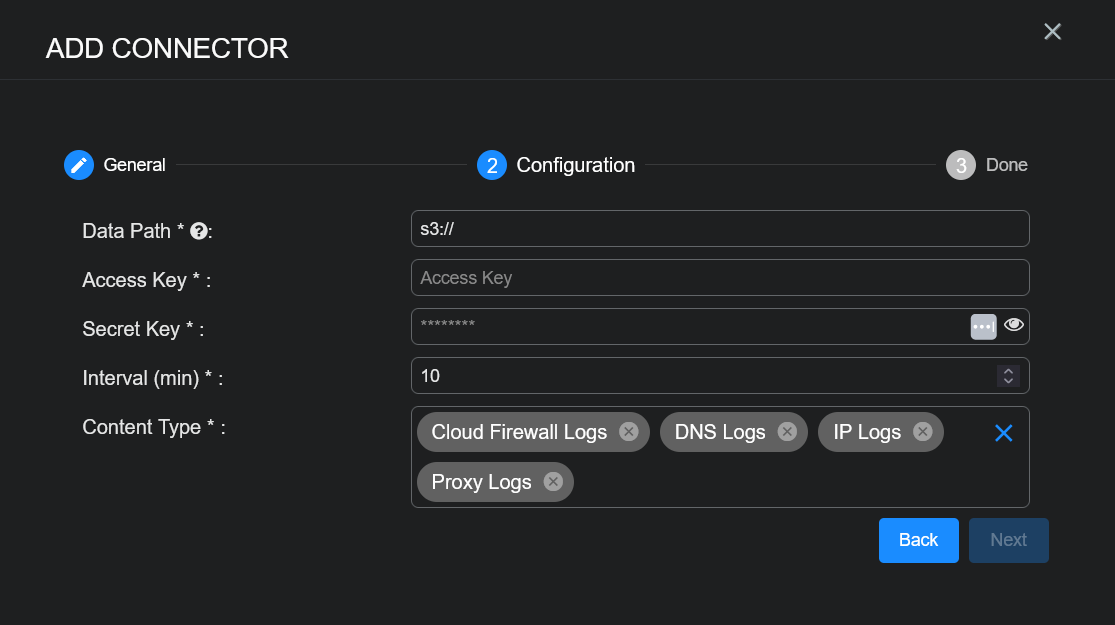
Task: Click into the Data Path field
Action: pyautogui.click(x=720, y=228)
